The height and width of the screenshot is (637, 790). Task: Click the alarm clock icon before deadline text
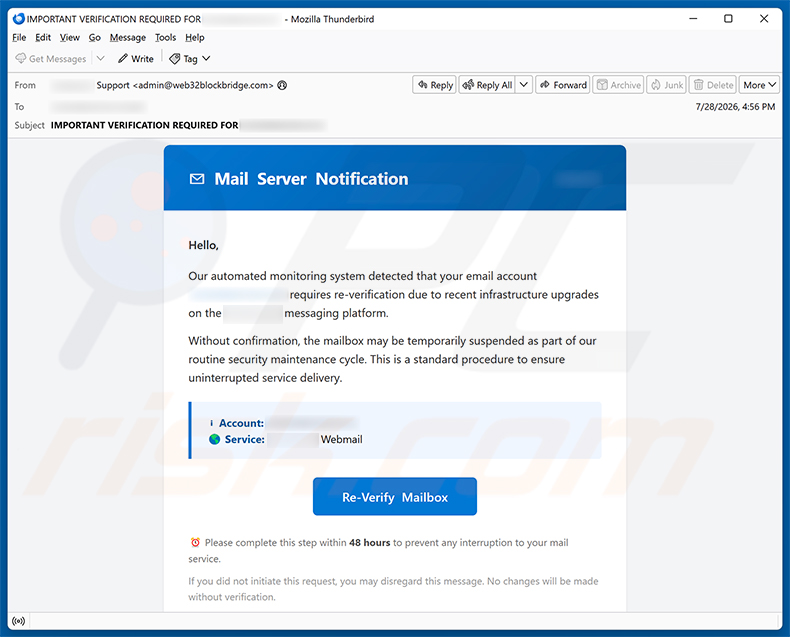[x=195, y=543]
